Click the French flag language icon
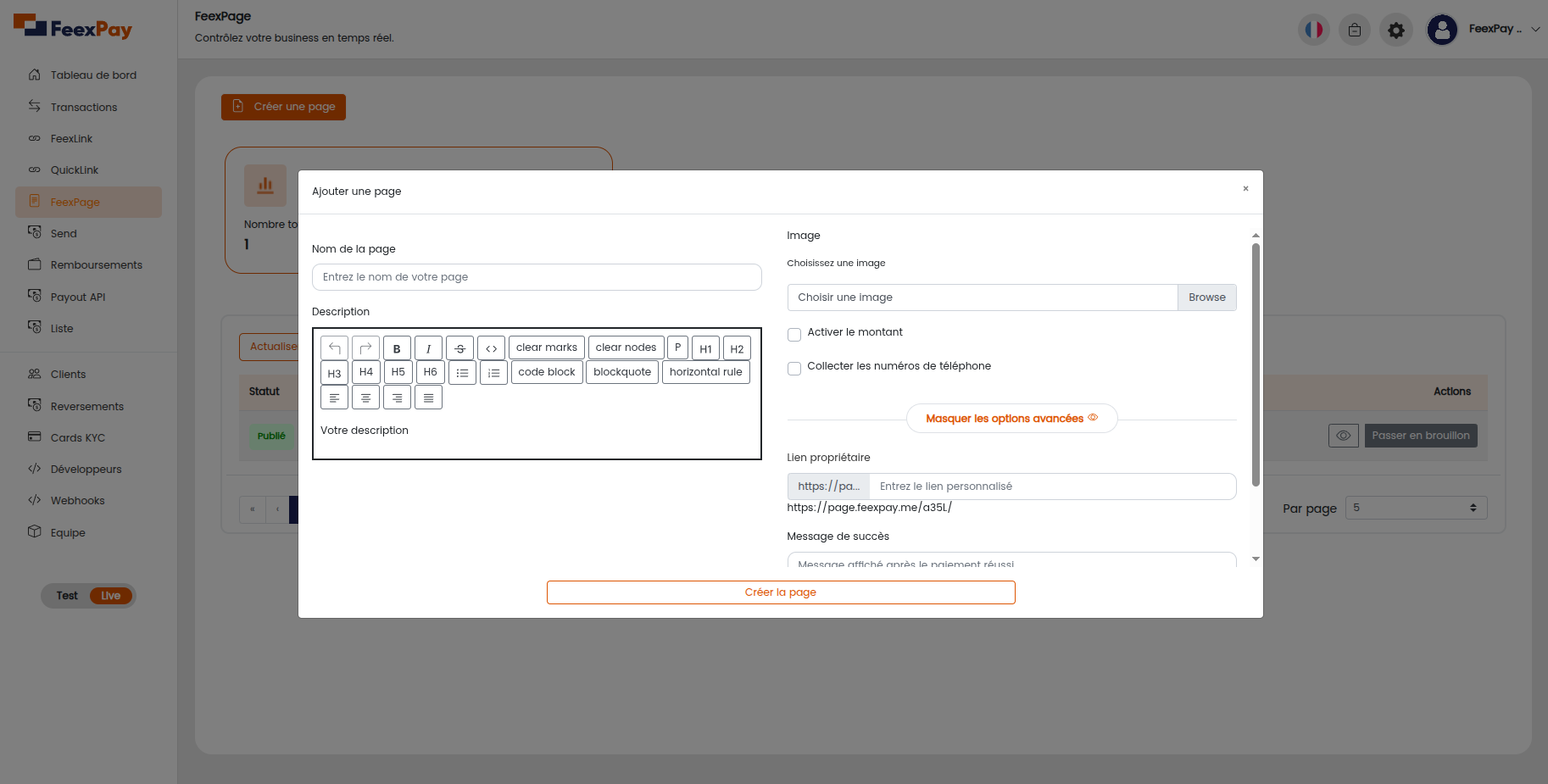Viewport: 1548px width, 784px height. coord(1314,30)
